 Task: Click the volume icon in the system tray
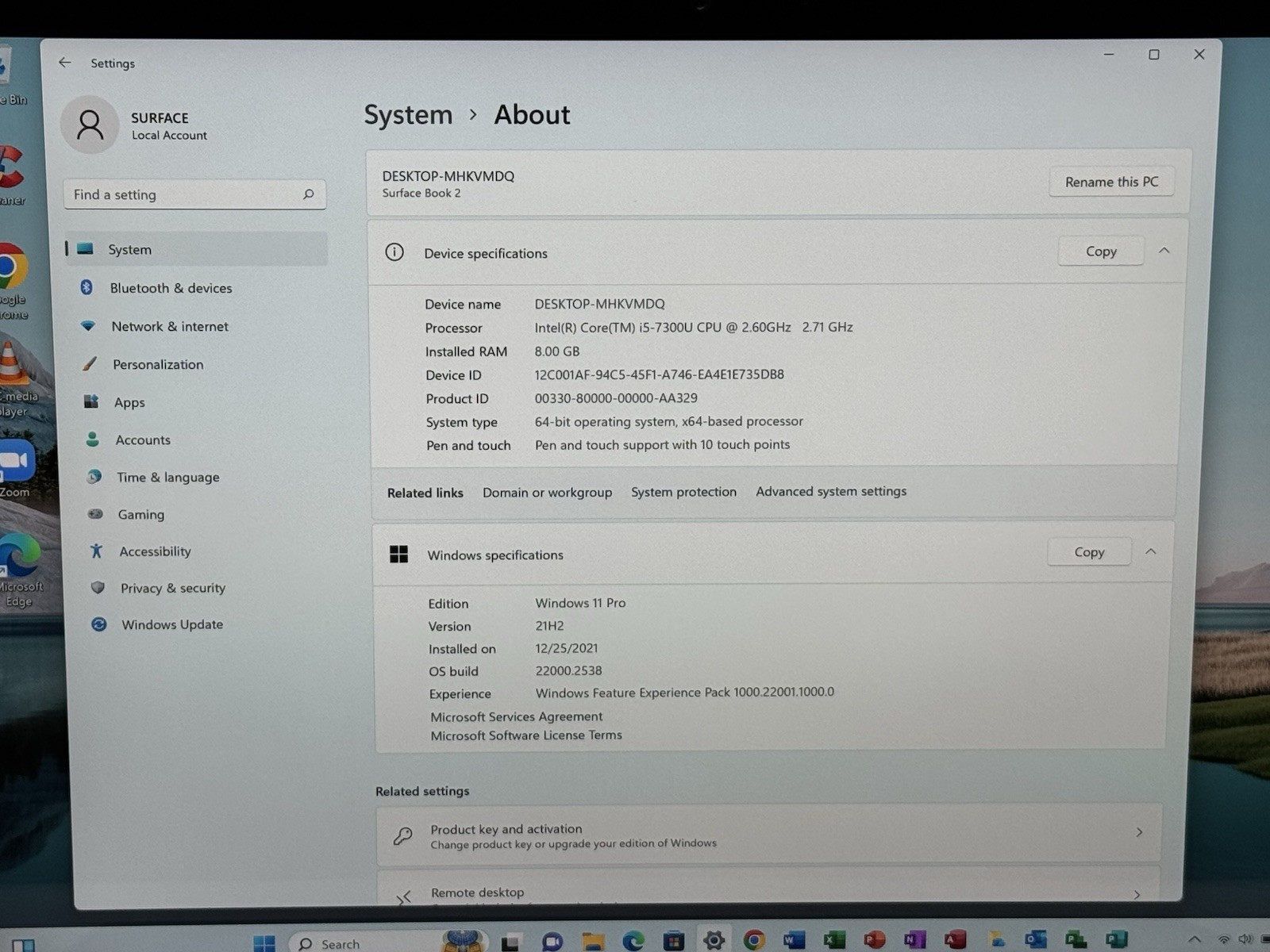coord(1245,939)
